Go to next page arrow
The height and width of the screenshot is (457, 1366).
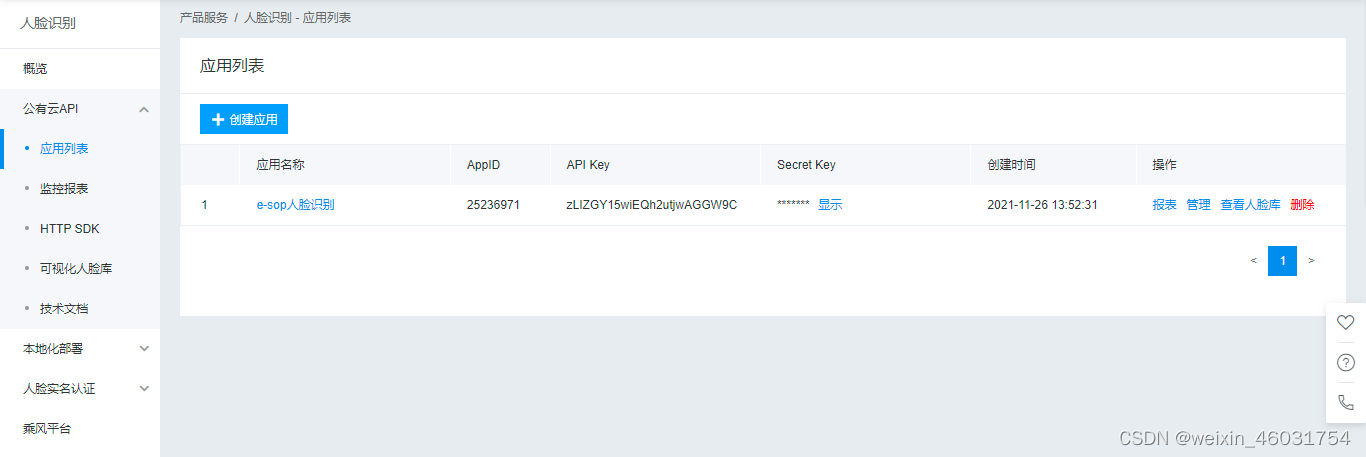pos(1311,261)
